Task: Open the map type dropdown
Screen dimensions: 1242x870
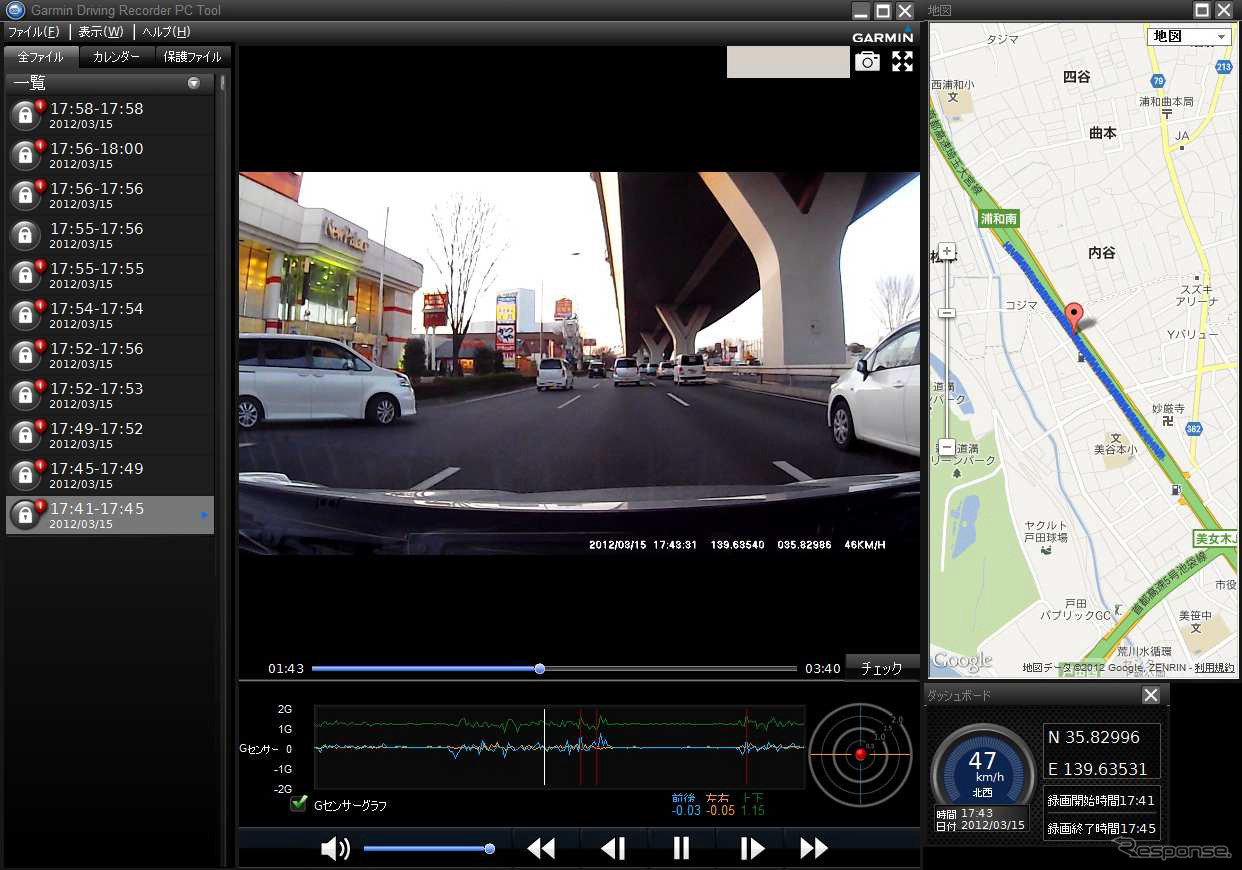Action: pyautogui.click(x=1188, y=37)
